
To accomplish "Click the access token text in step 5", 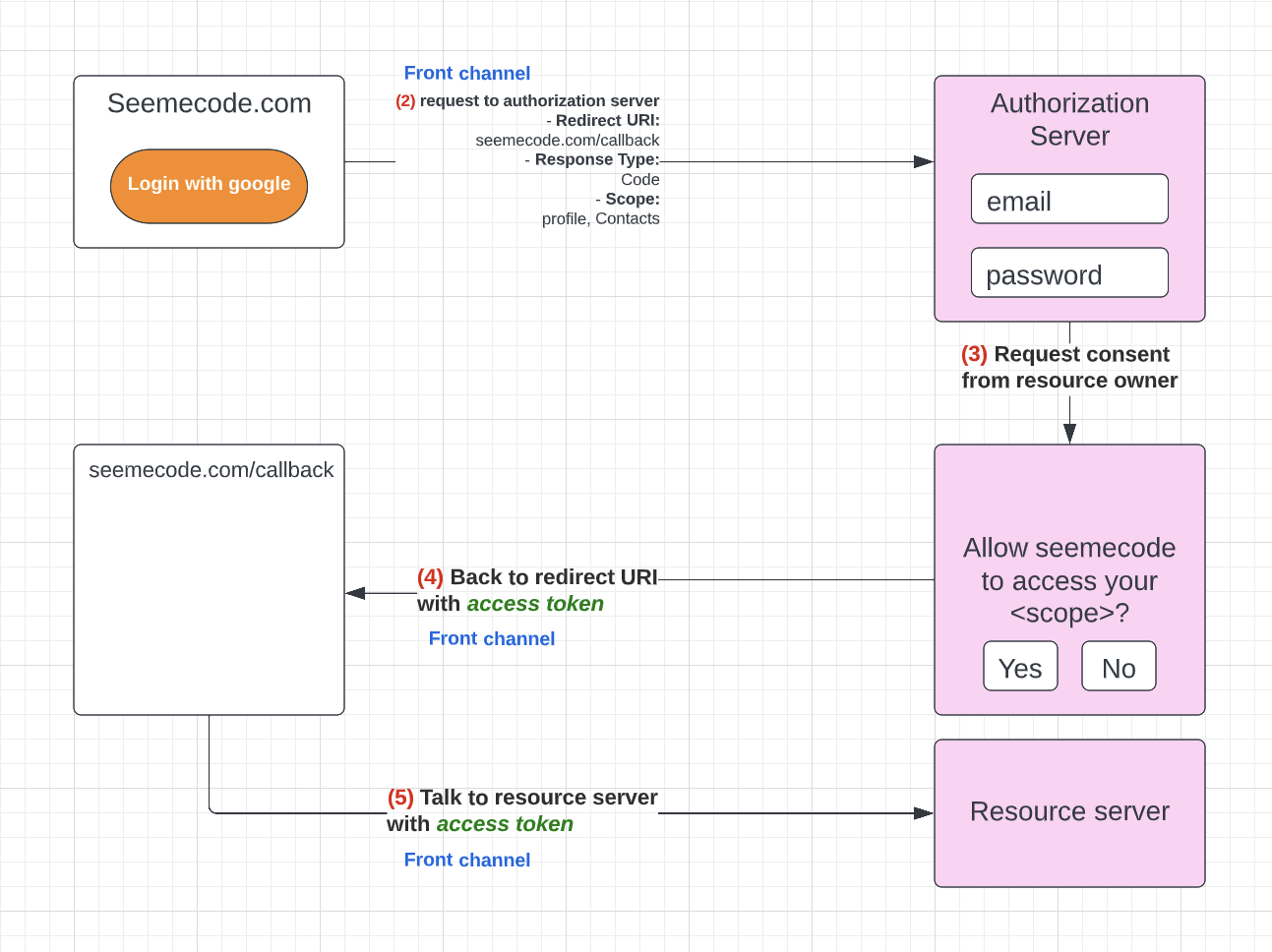I will [505, 824].
